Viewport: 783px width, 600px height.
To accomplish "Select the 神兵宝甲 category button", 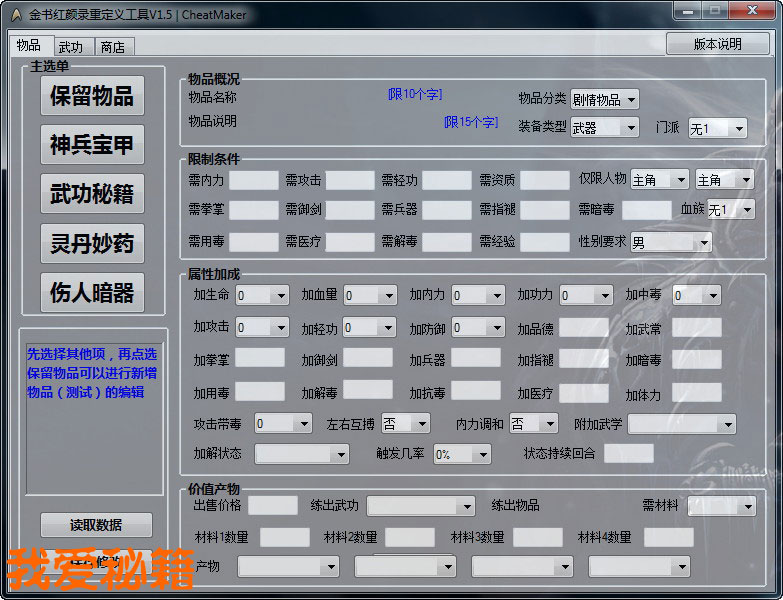I will [92, 145].
